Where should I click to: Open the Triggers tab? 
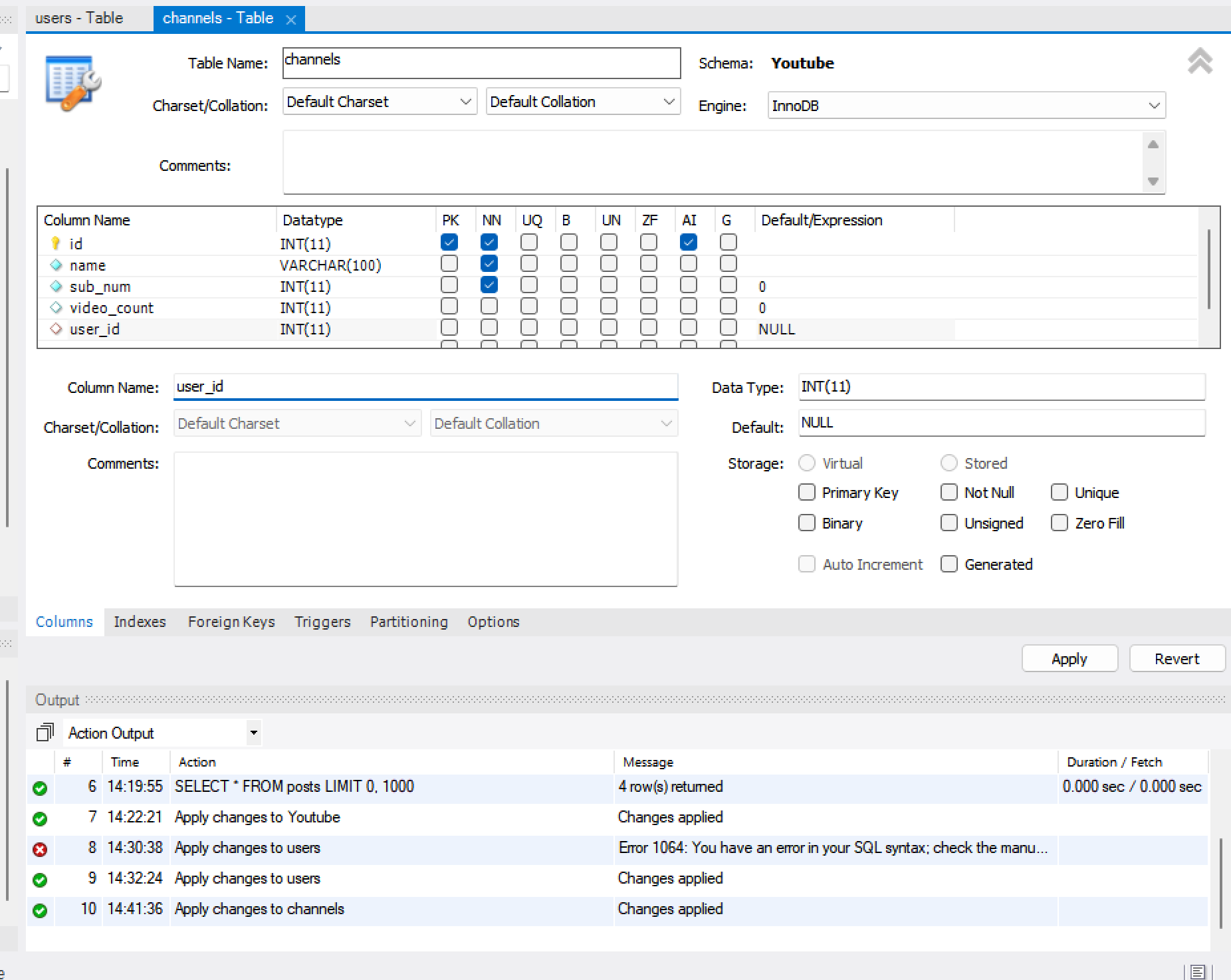tap(322, 622)
